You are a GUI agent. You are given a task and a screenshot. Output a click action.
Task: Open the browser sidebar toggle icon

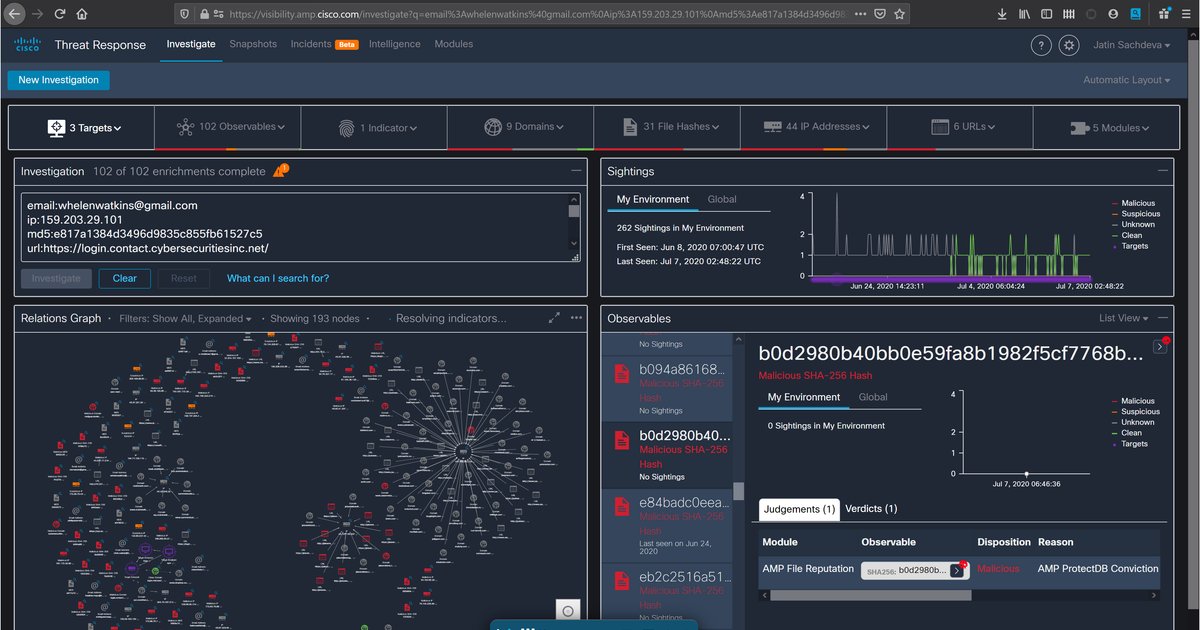(x=1048, y=15)
